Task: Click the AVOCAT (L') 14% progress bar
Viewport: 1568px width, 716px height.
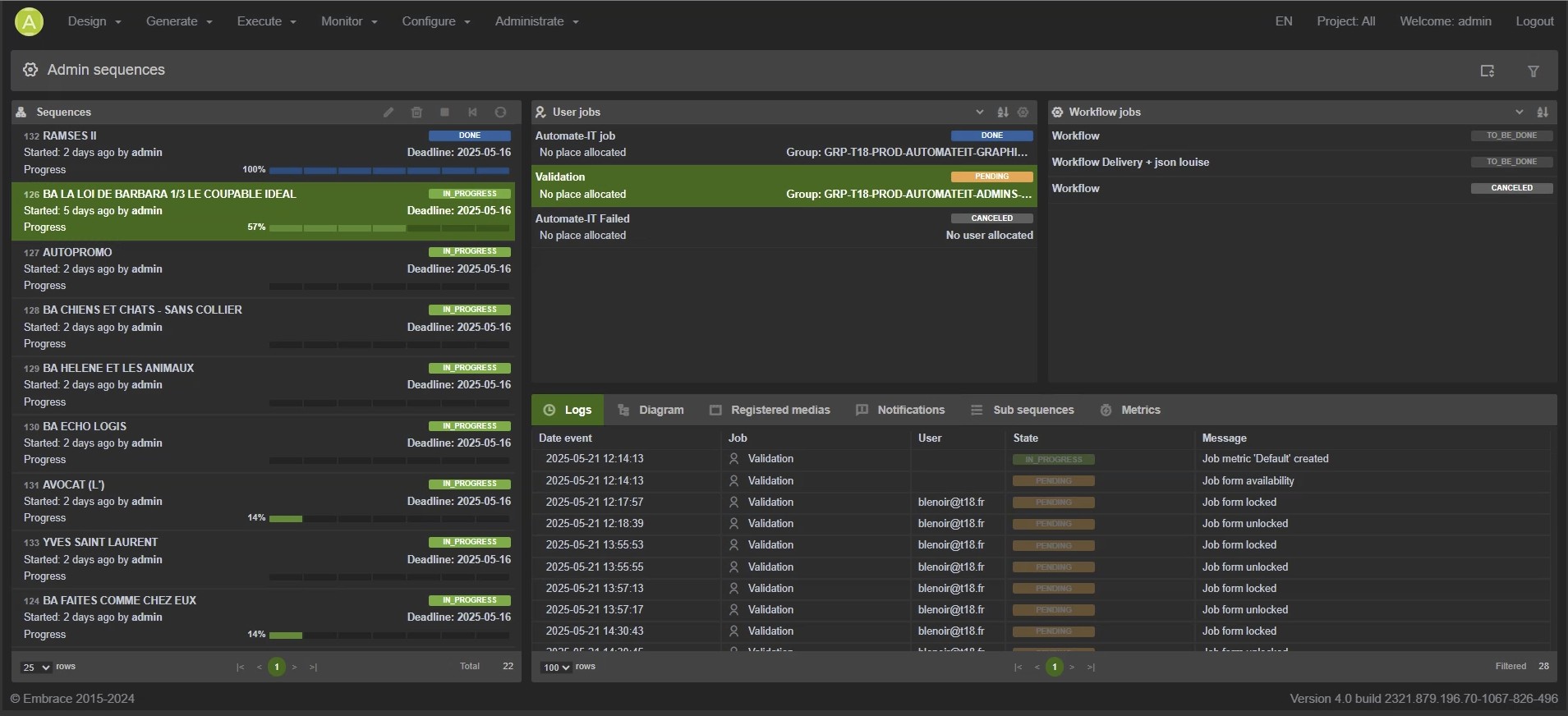Action: (389, 519)
